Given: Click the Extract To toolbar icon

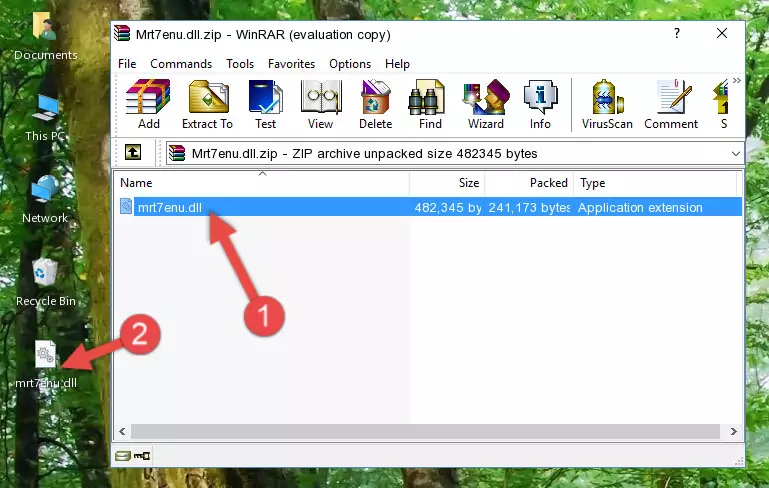Looking at the screenshot, I should pos(207,104).
